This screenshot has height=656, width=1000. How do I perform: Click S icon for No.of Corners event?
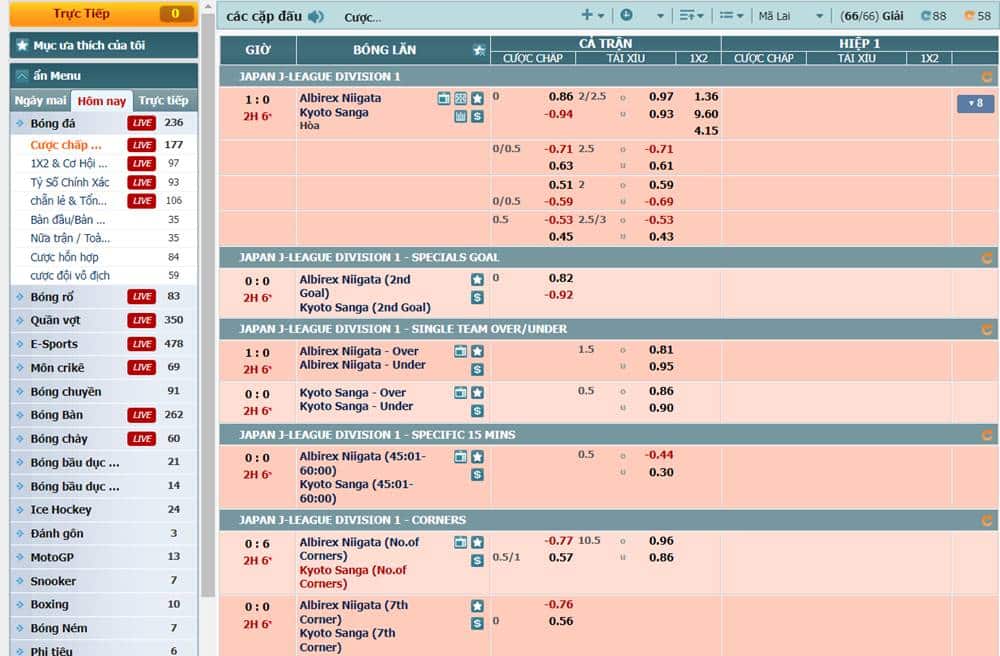pyautogui.click(x=477, y=560)
